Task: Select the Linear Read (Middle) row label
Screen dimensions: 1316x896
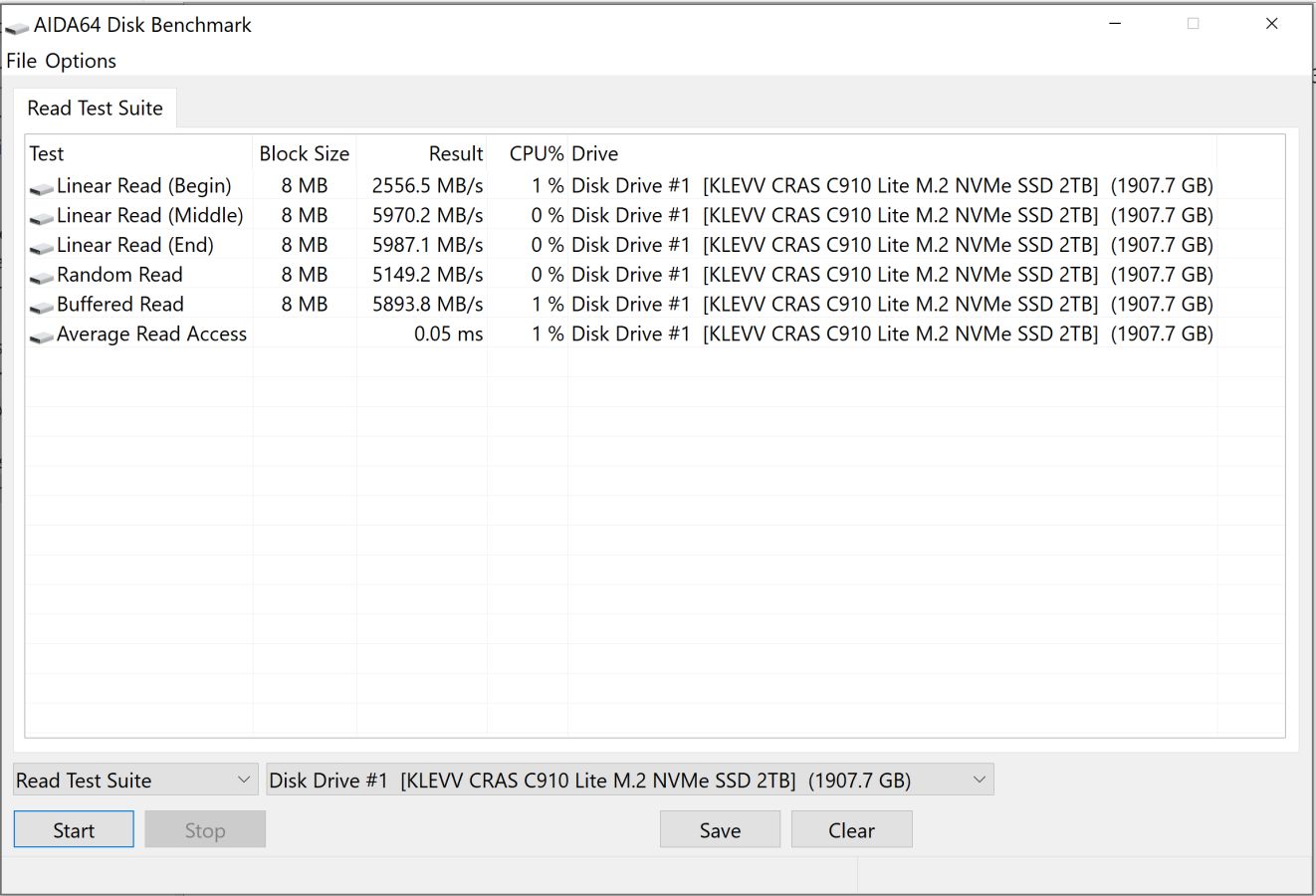Action: pos(149,215)
